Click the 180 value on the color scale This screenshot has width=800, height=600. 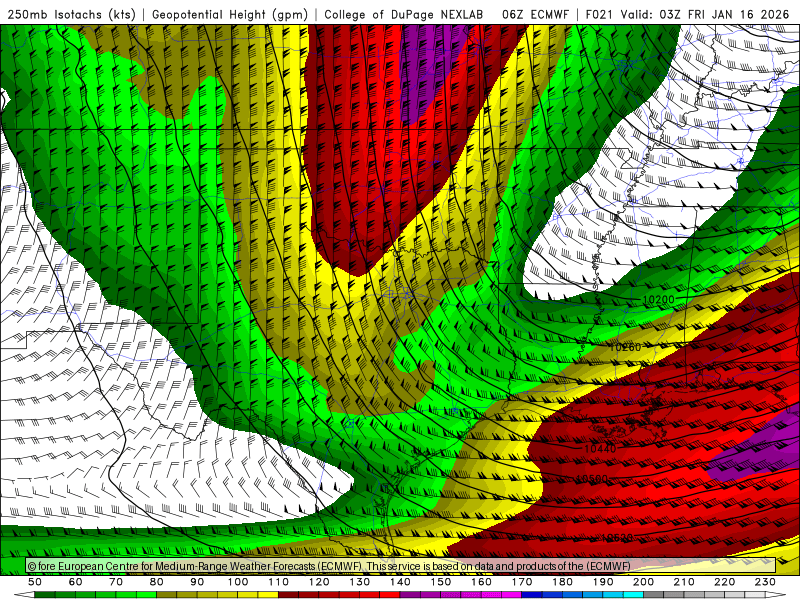tap(562, 582)
